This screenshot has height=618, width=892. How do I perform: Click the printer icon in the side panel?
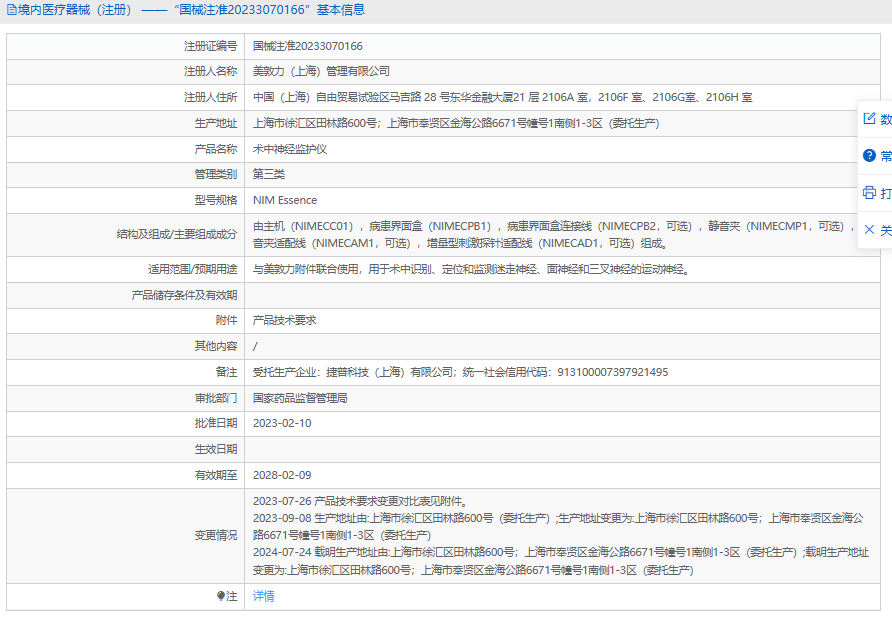tap(869, 192)
